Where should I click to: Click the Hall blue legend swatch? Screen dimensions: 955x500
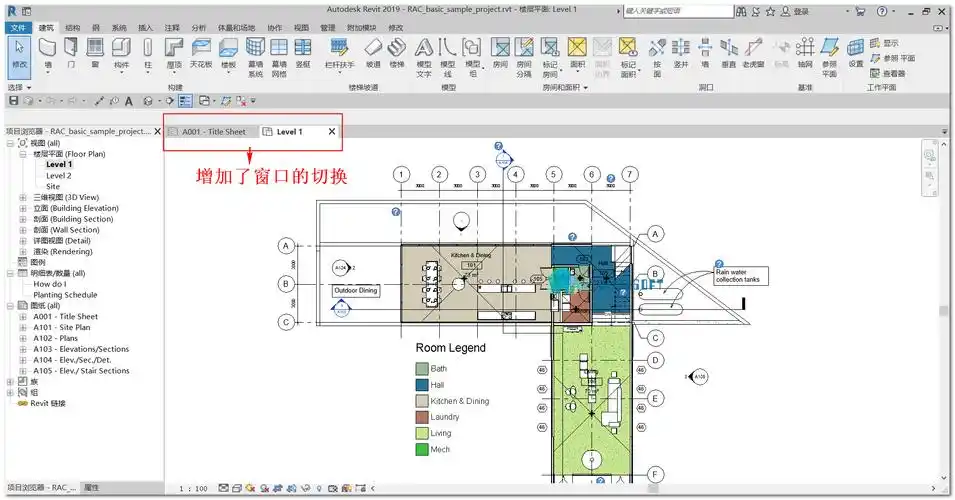(422, 385)
